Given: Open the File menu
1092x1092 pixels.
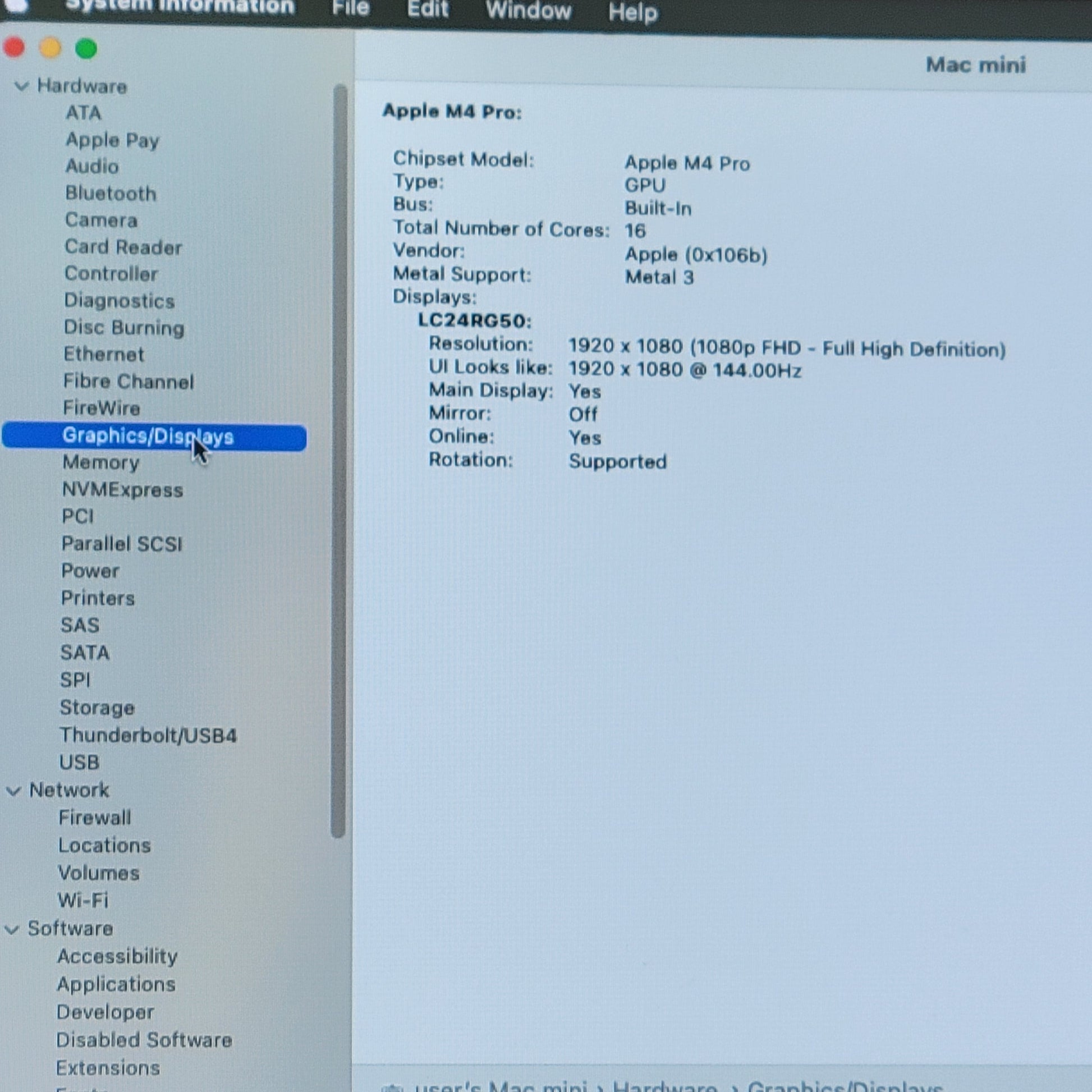Looking at the screenshot, I should [x=350, y=8].
